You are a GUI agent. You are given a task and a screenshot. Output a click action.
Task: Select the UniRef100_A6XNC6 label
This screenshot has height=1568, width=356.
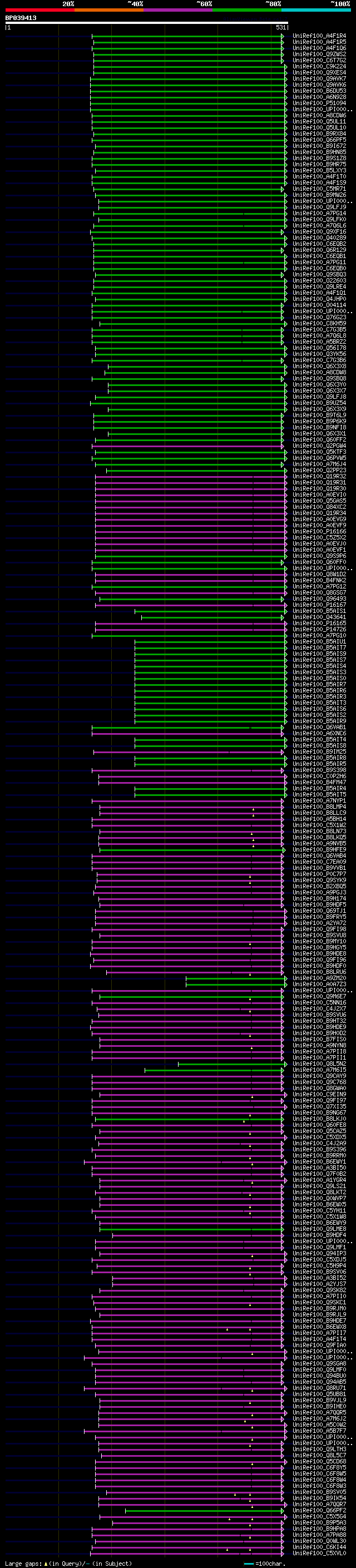(x=319, y=734)
